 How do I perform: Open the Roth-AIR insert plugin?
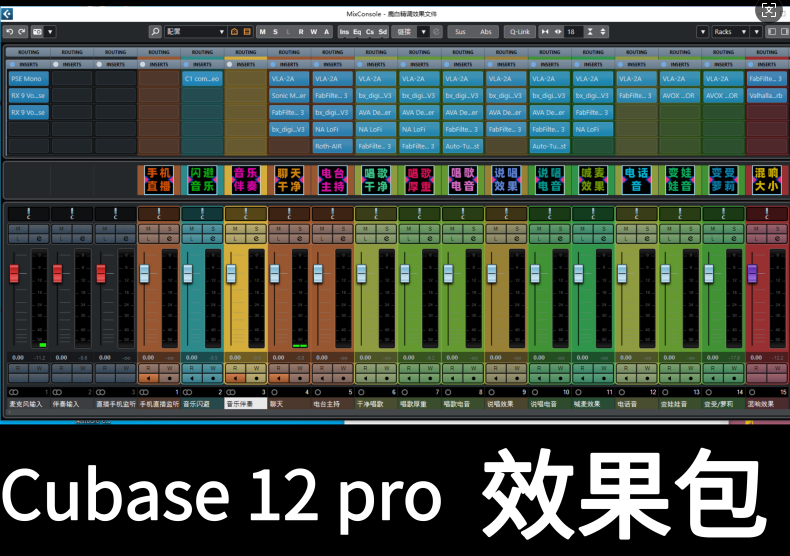[333, 146]
